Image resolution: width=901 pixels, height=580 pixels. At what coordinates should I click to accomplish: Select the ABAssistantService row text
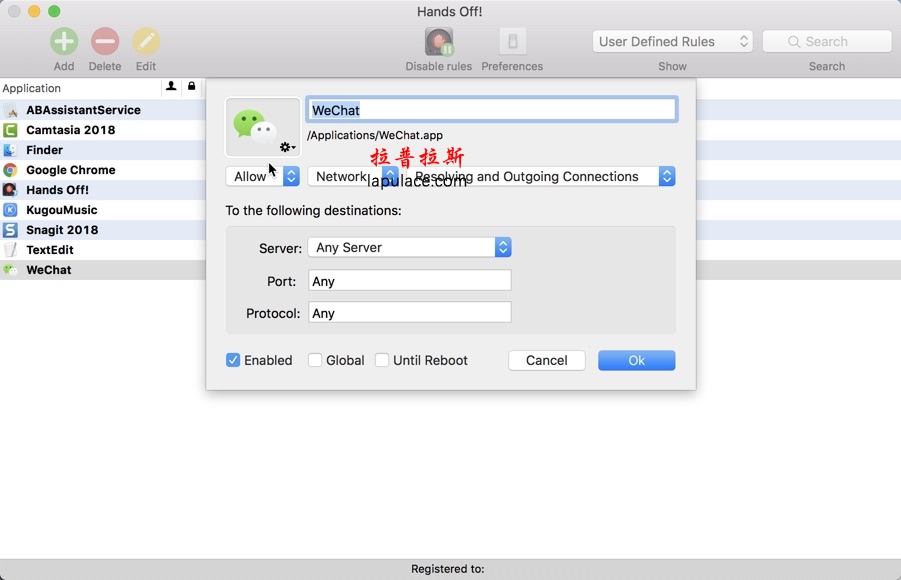click(83, 110)
